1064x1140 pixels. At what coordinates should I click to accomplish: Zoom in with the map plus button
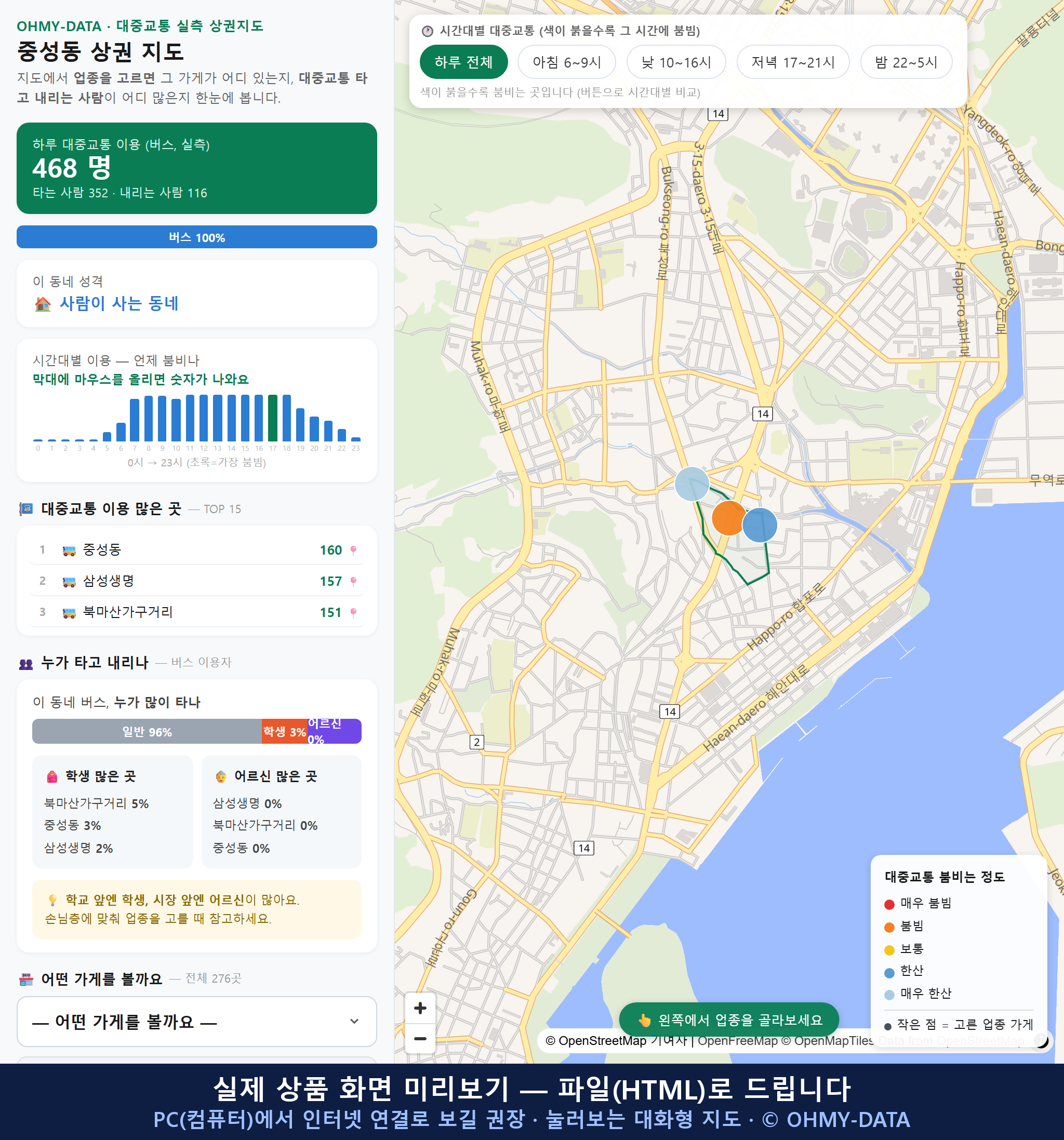pos(420,1008)
